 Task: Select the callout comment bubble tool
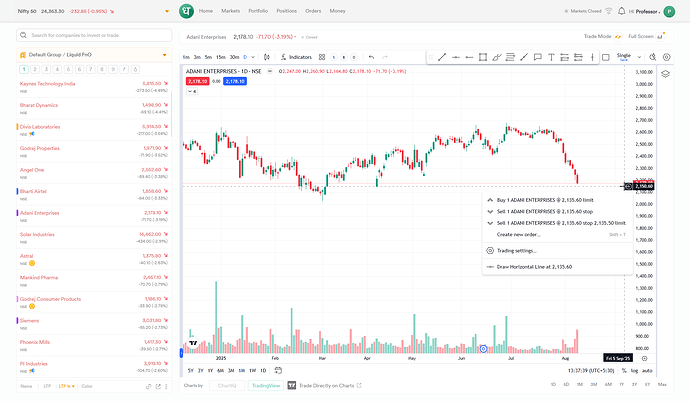[537, 57]
